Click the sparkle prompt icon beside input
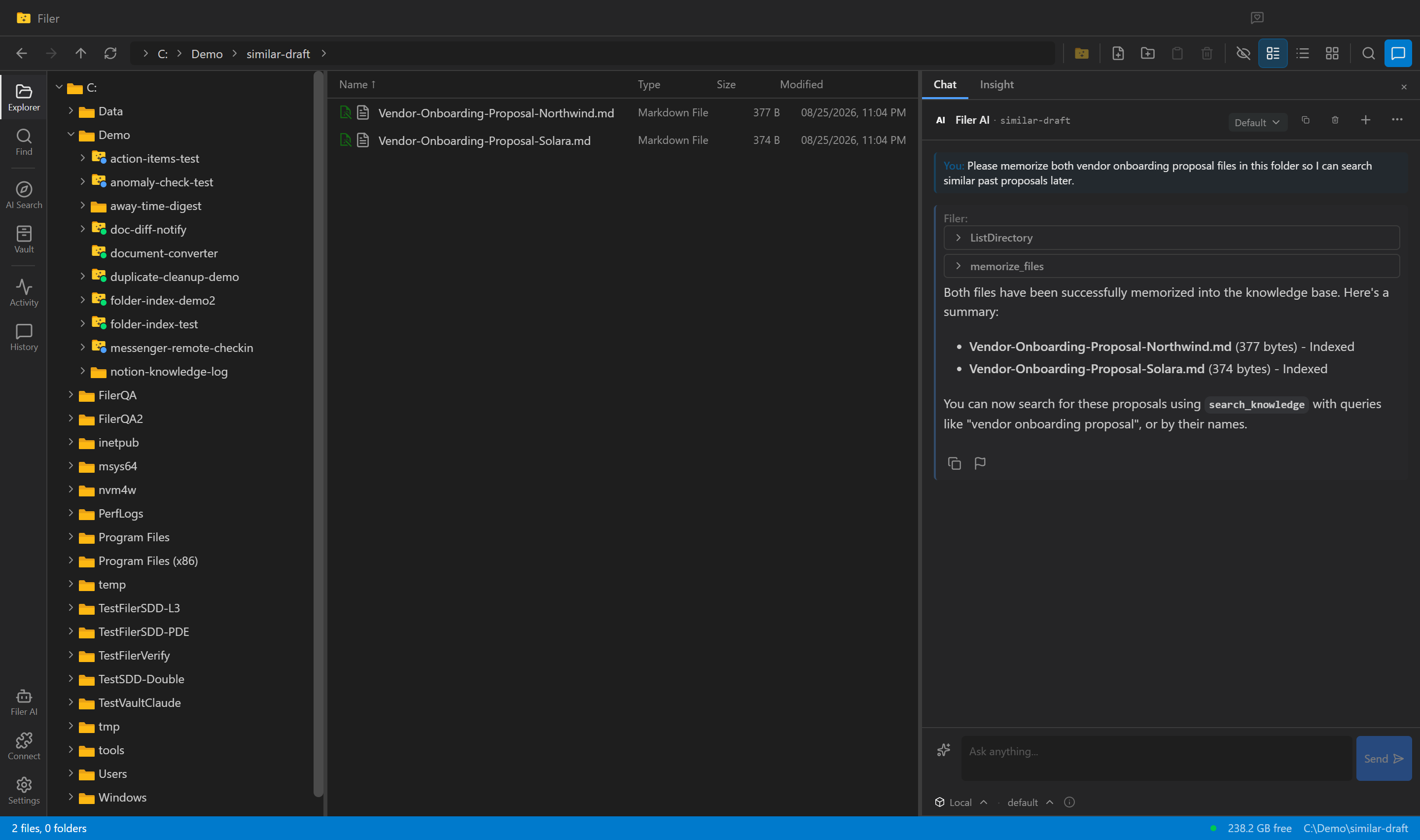This screenshot has height=840, width=1420. tap(943, 750)
